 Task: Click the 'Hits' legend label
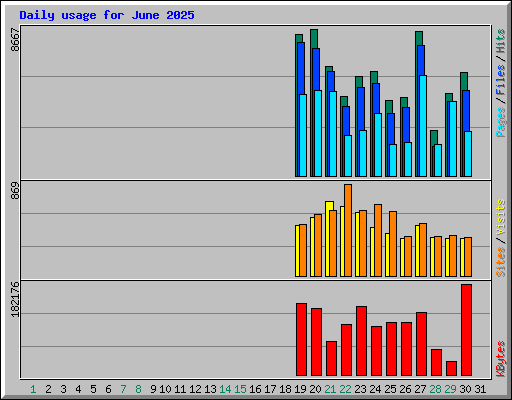501,41
